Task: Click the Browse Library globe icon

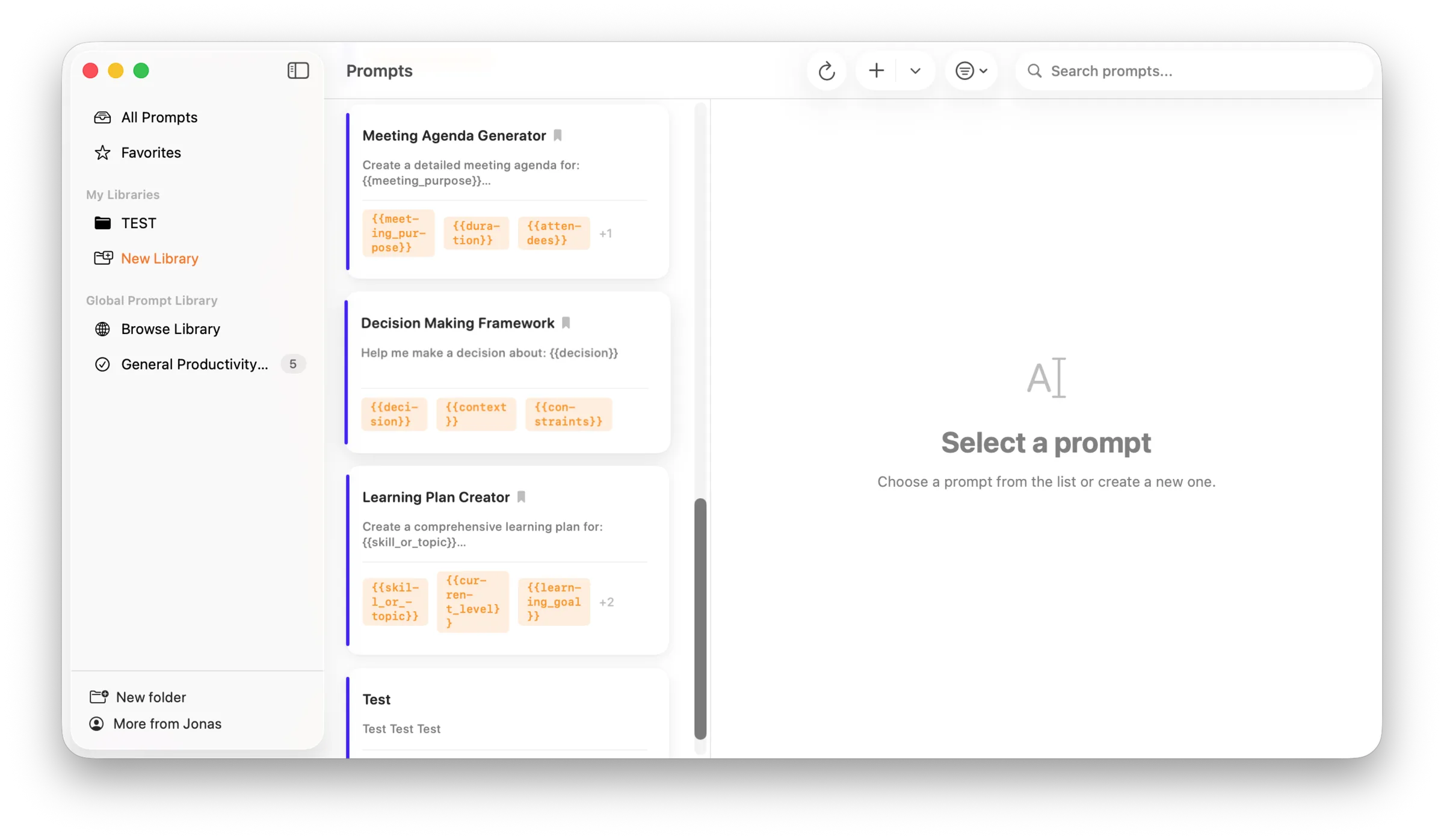Action: click(102, 329)
